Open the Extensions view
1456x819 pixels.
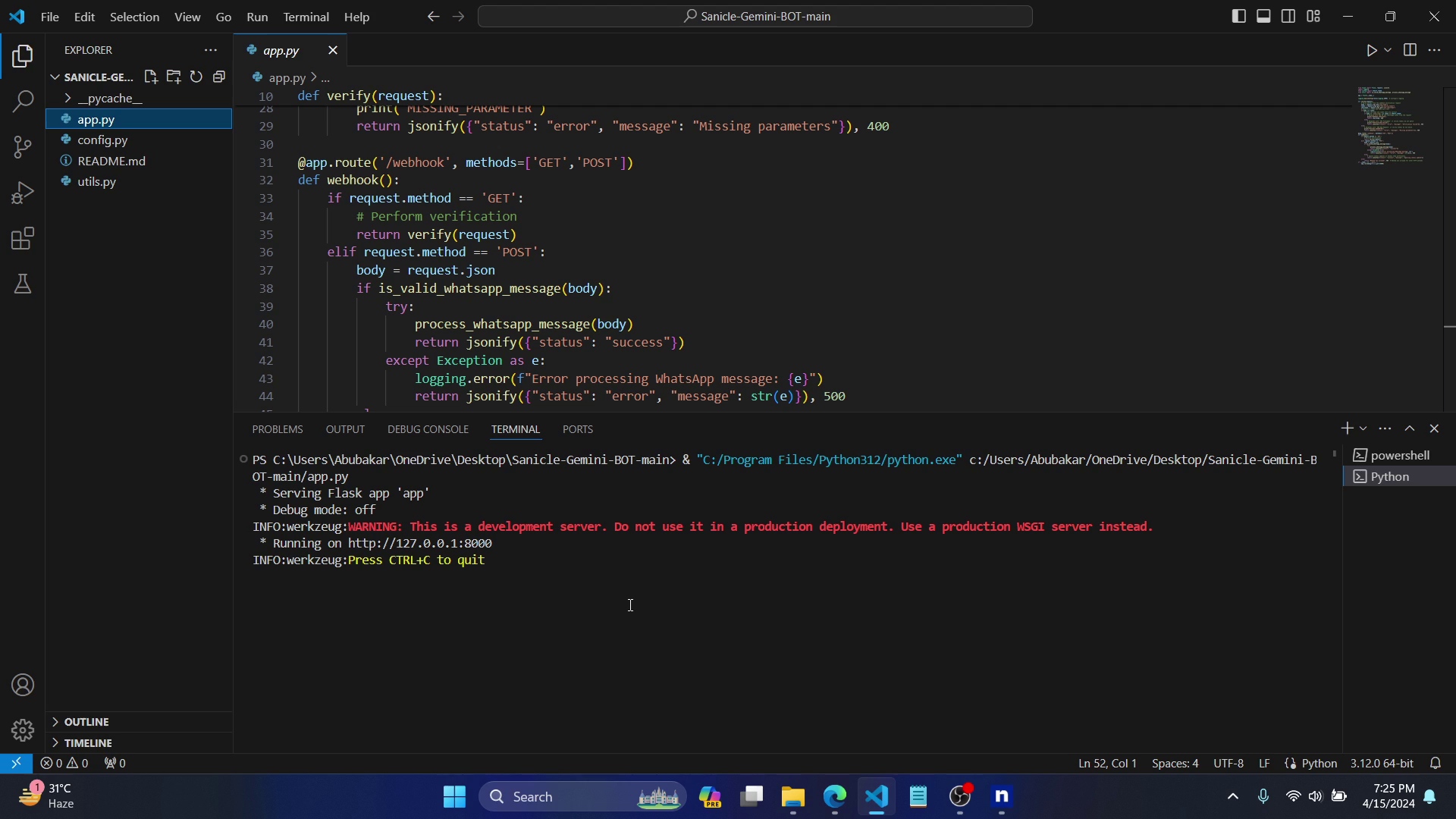pos(23,239)
